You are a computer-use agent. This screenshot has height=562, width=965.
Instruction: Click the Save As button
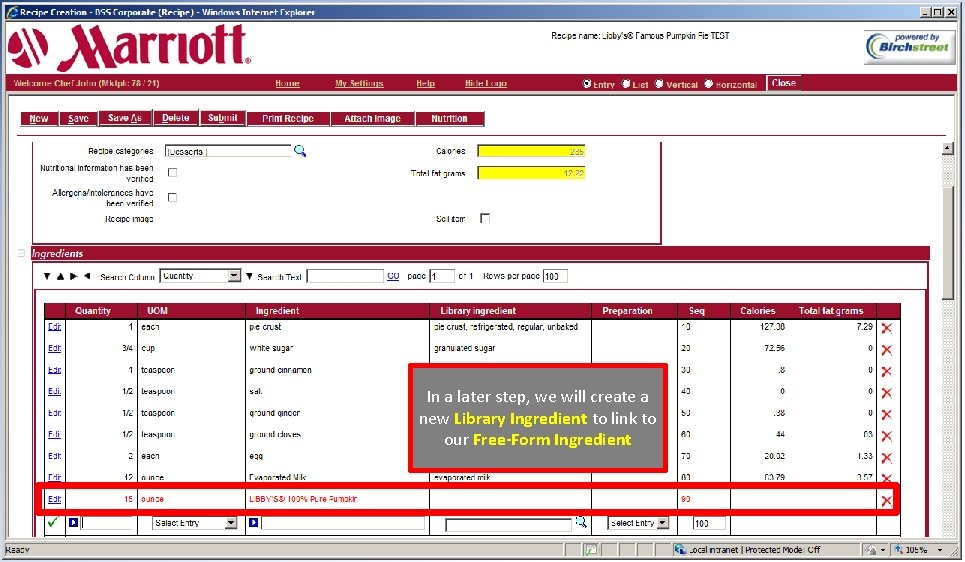pos(125,118)
